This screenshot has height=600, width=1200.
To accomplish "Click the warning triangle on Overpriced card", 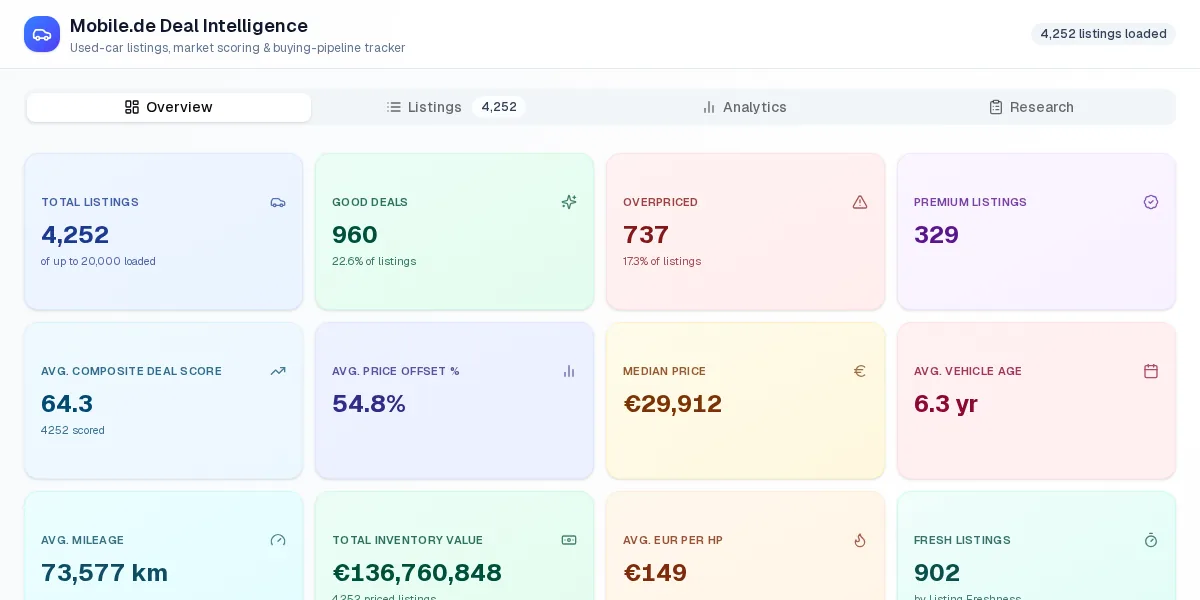I will click(x=860, y=202).
